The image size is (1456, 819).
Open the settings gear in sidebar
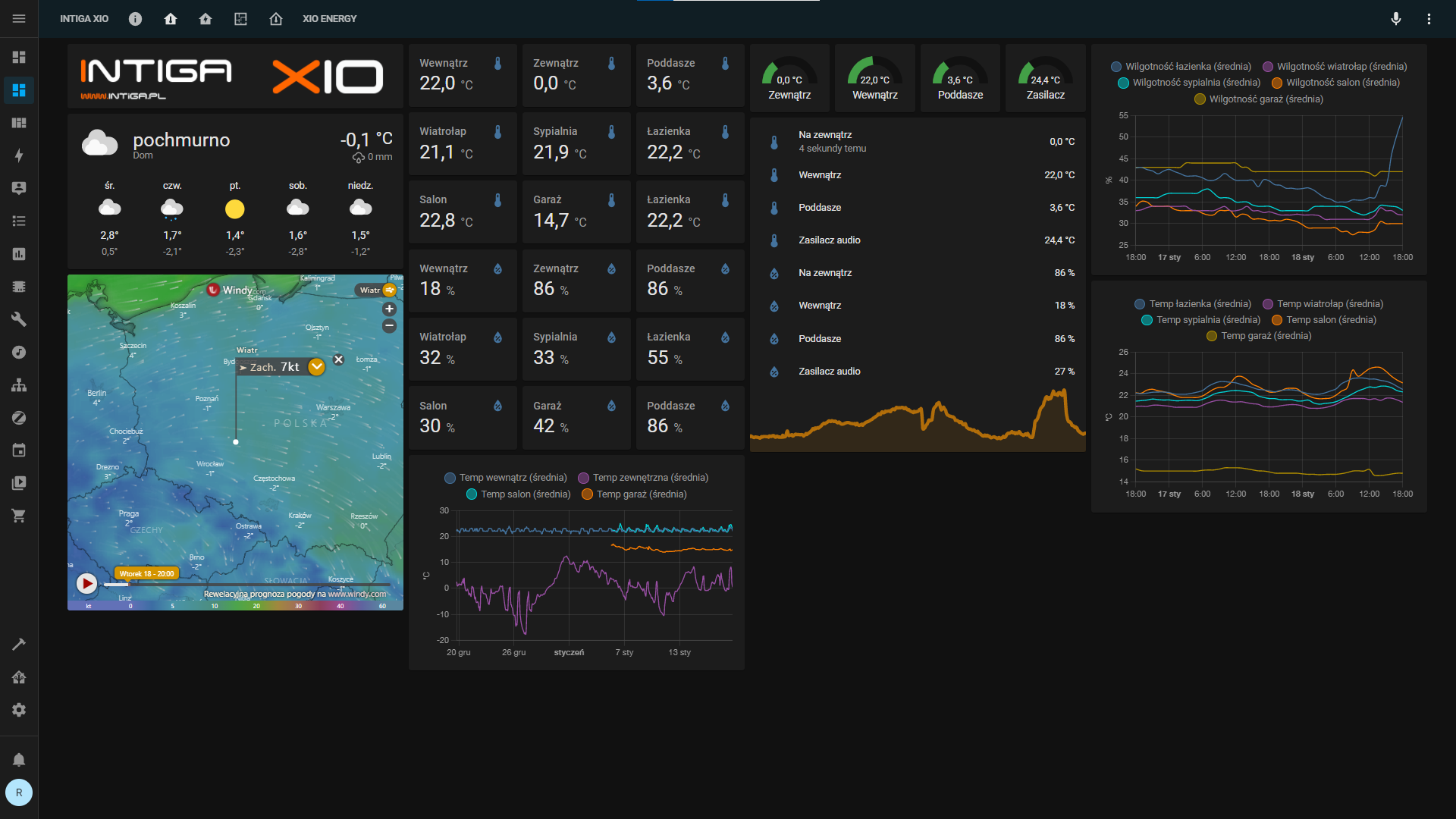click(19, 710)
